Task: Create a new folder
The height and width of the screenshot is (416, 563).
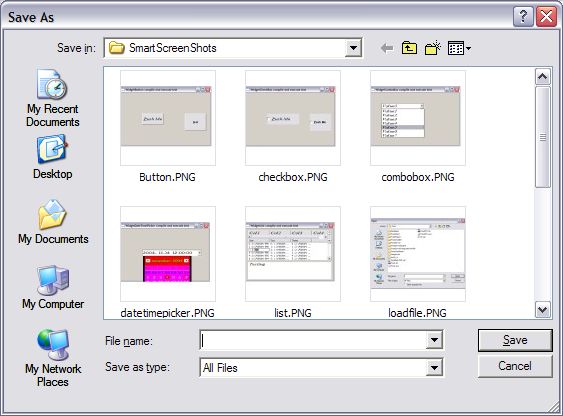Action: [433, 48]
